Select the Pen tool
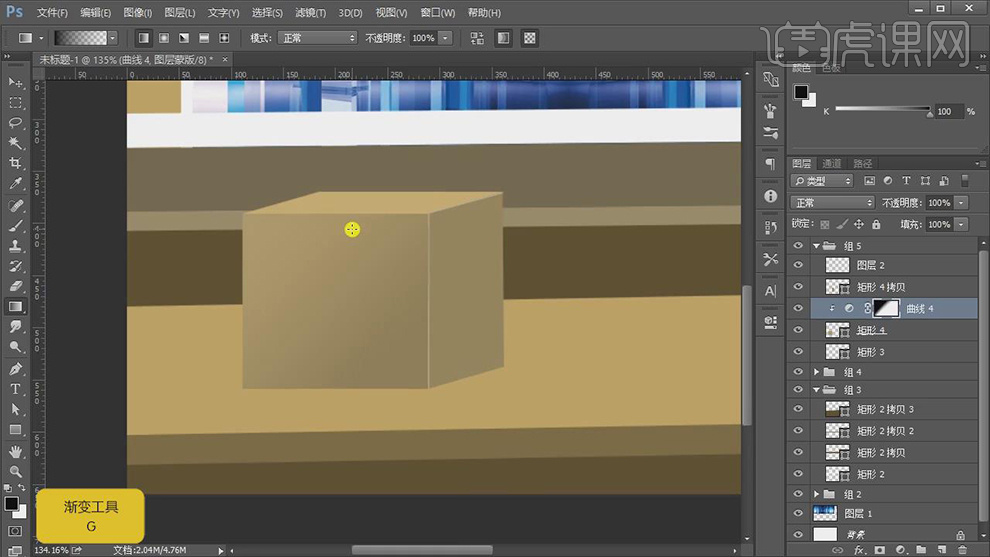 tap(15, 369)
